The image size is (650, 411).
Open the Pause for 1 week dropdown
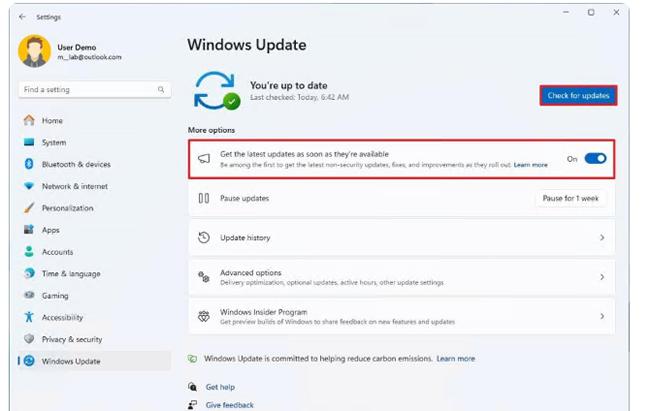(x=571, y=198)
